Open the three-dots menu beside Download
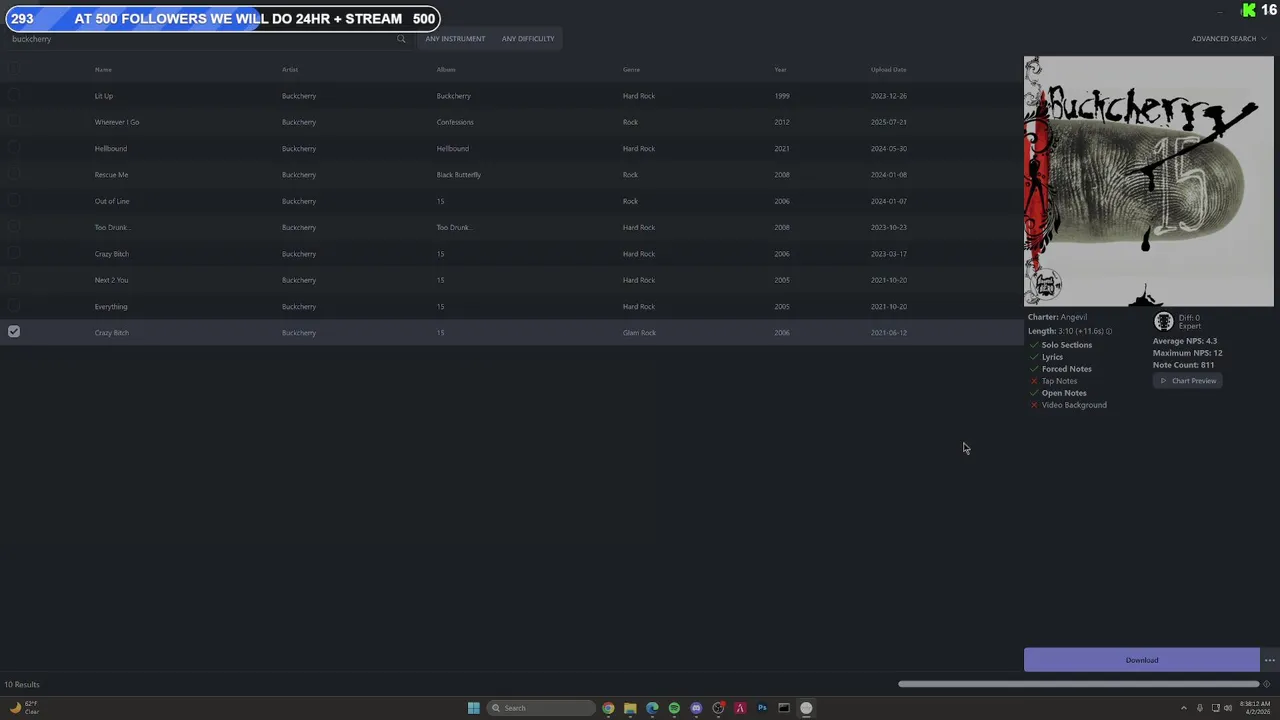 pos(1270,660)
